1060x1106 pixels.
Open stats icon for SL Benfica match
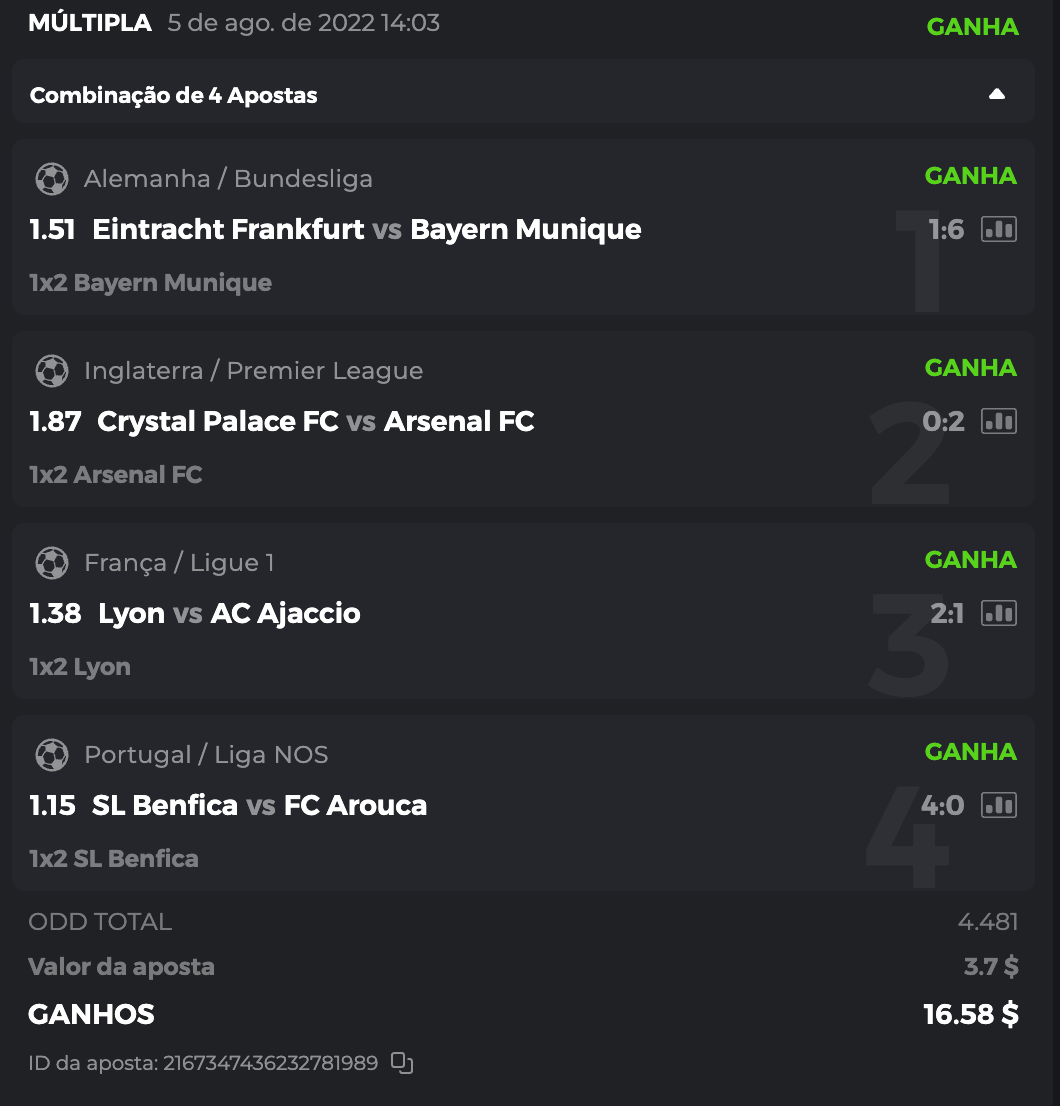click(x=998, y=805)
